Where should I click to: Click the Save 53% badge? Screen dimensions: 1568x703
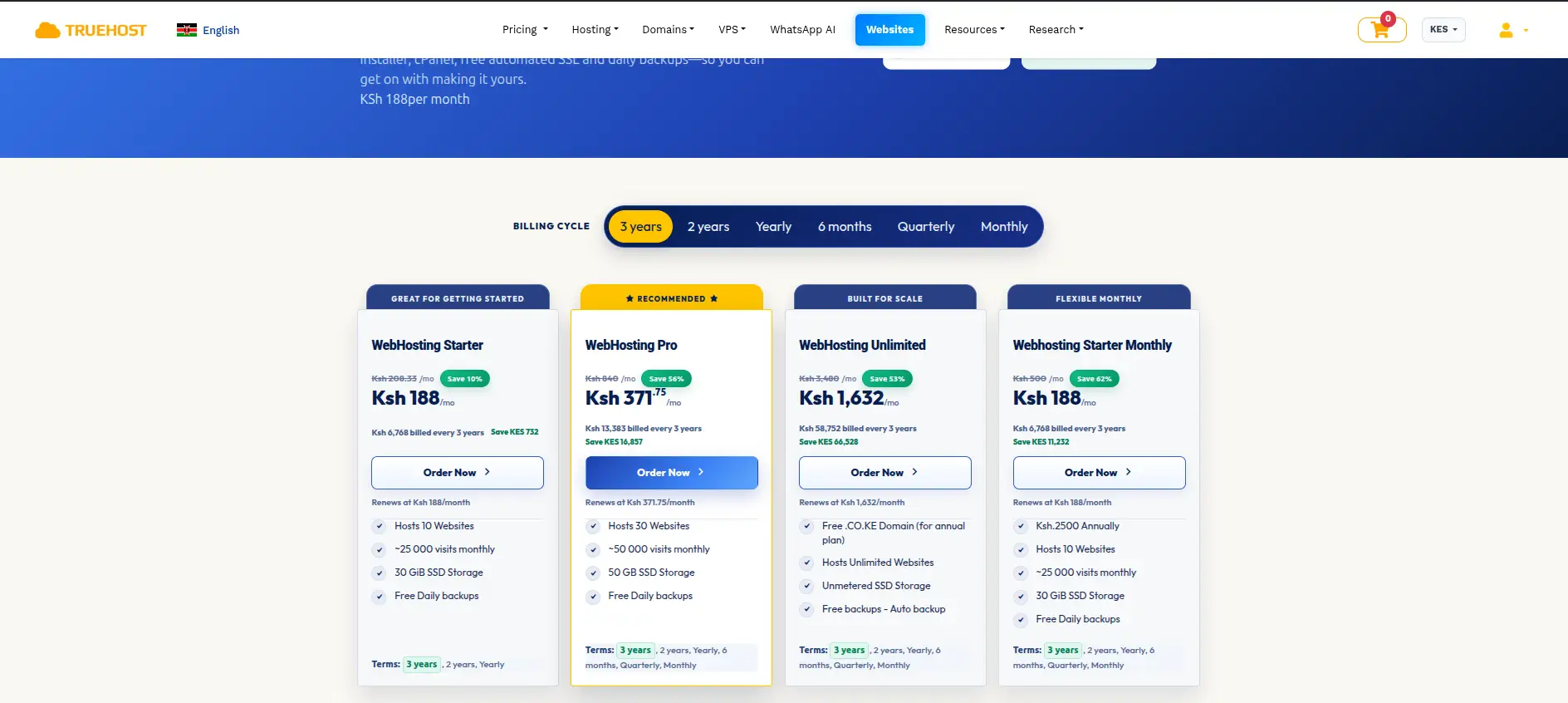[887, 379]
